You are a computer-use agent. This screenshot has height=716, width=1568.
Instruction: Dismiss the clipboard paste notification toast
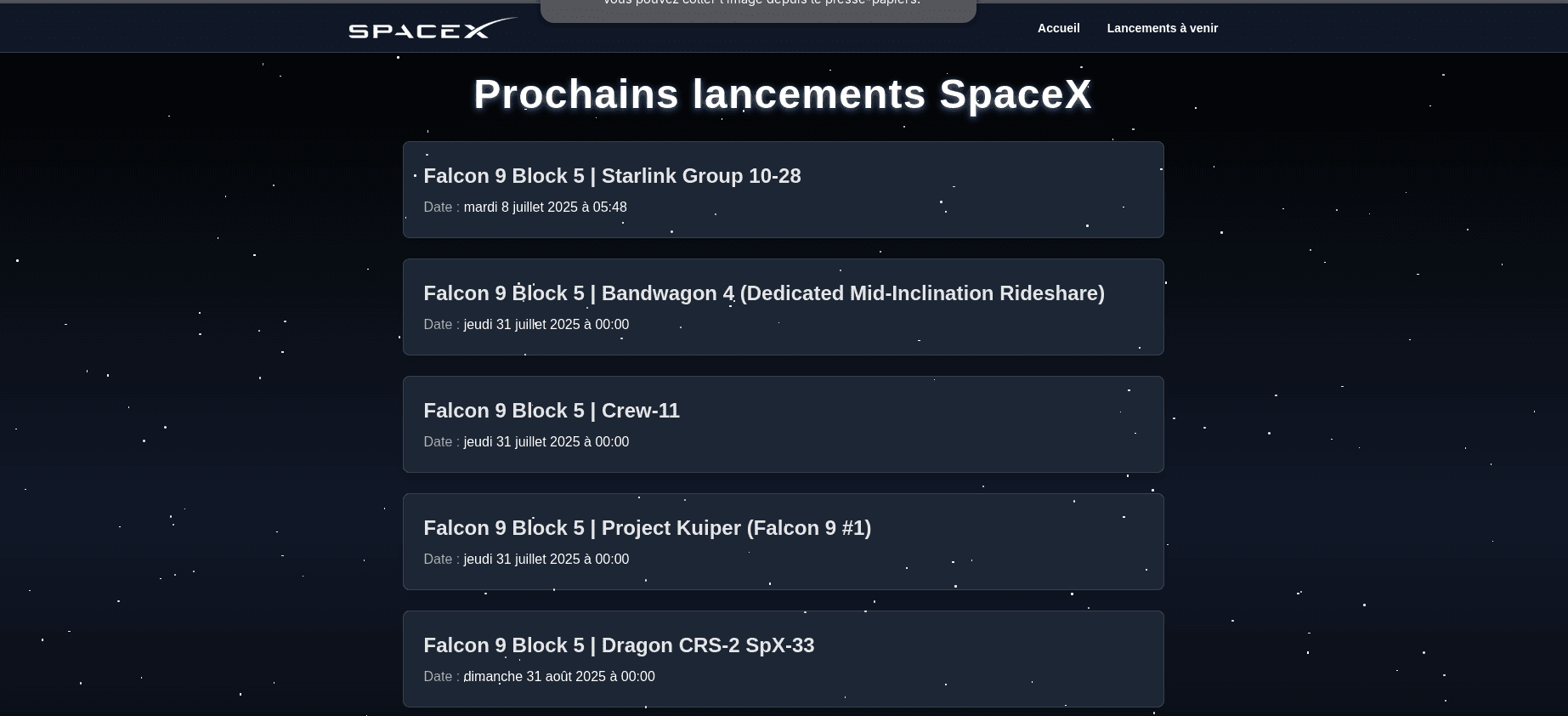pyautogui.click(x=758, y=7)
